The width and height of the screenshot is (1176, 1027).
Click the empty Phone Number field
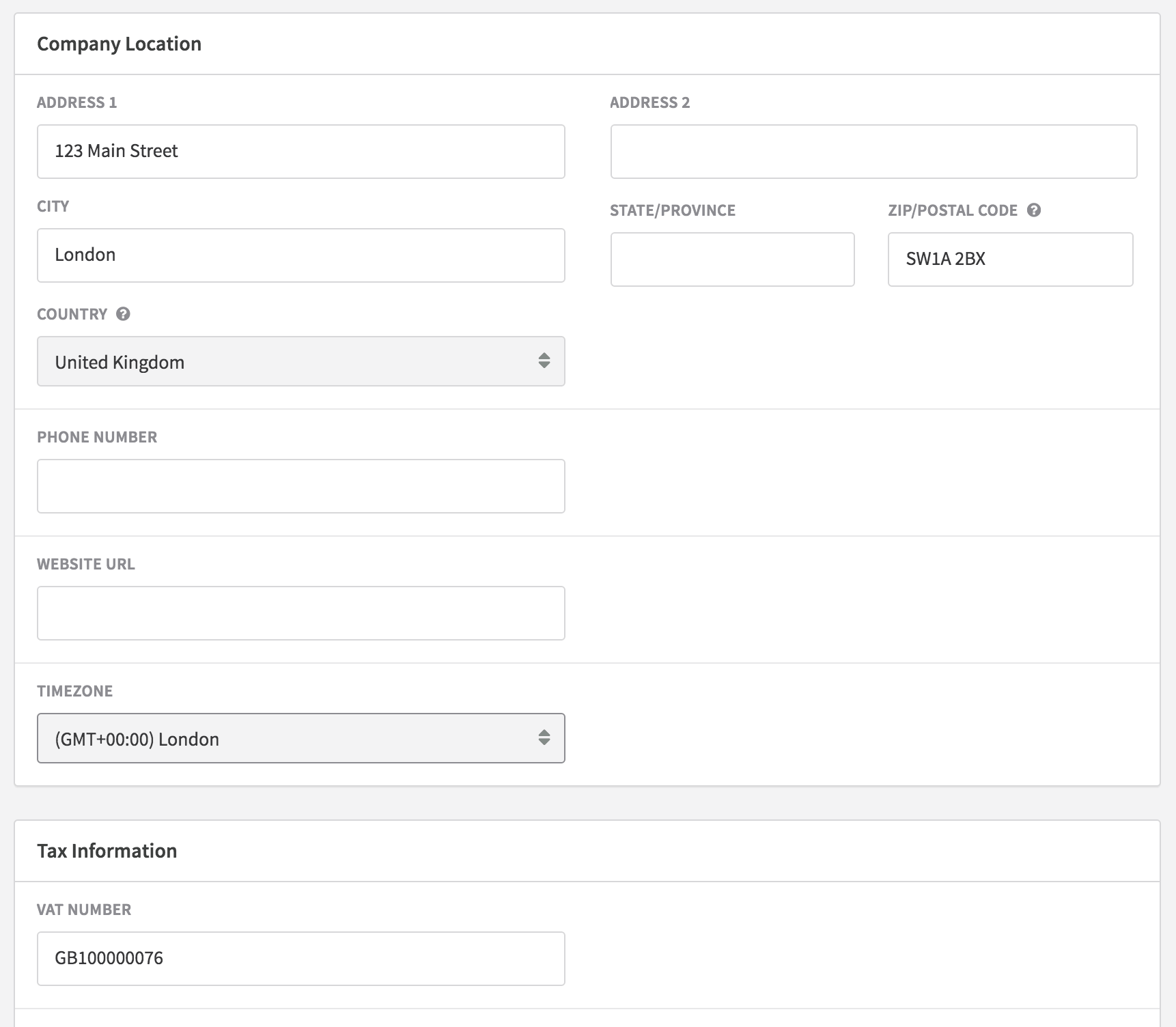tap(300, 486)
